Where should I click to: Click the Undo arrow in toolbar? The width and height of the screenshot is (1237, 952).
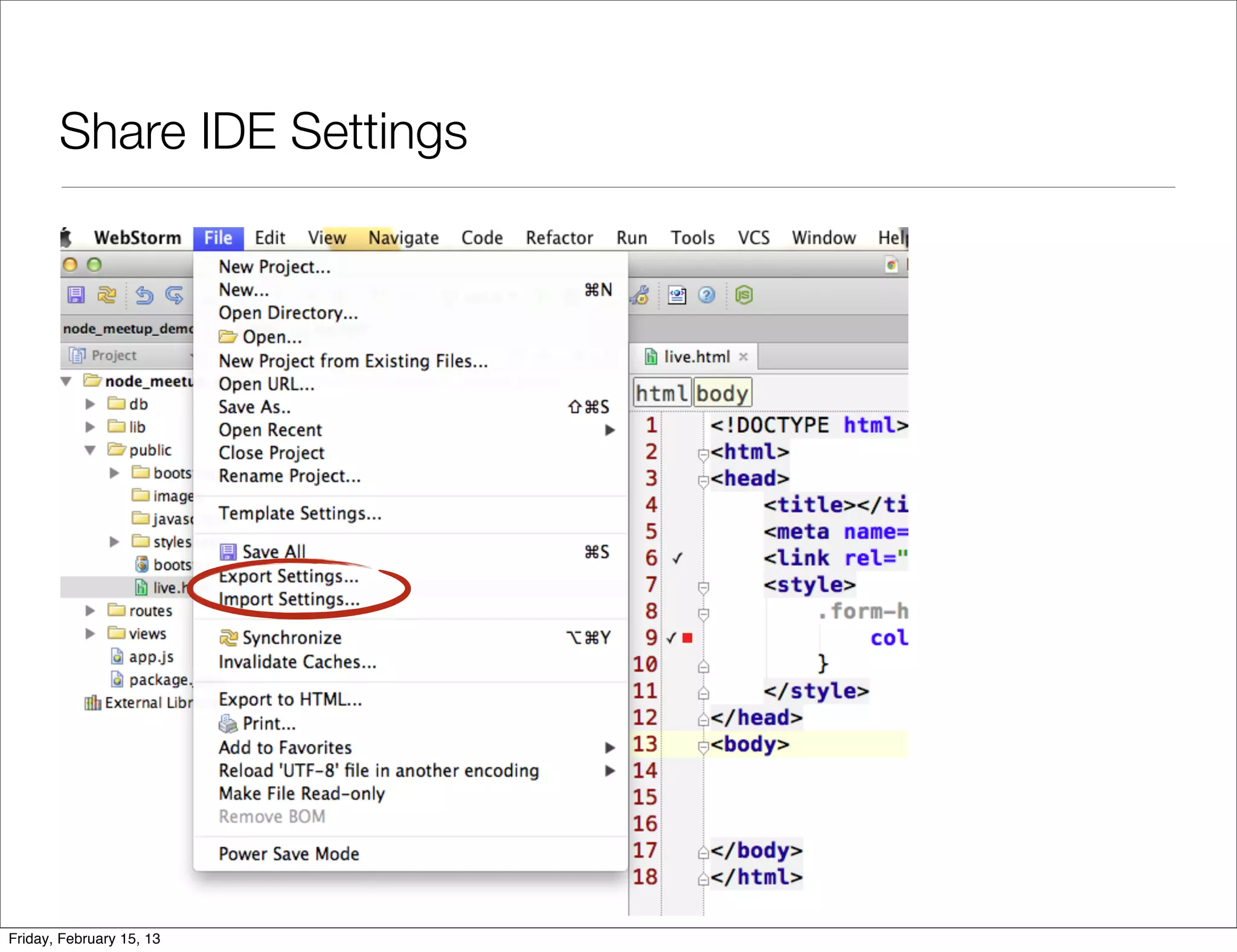(x=144, y=295)
